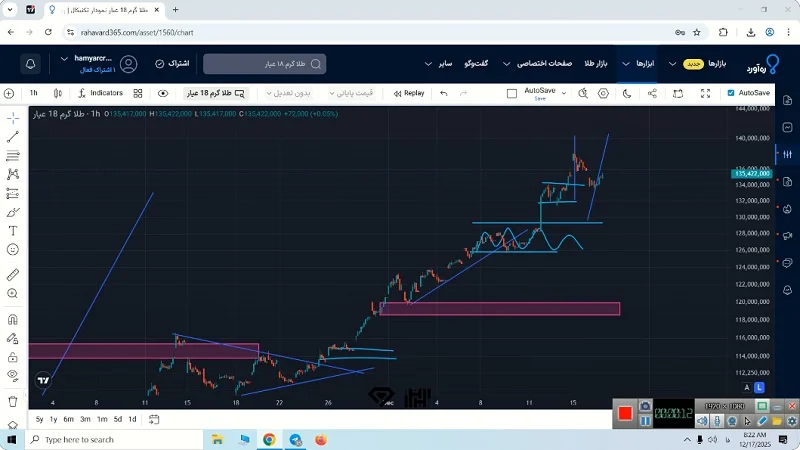Select the 6m range button
Image resolution: width=800 pixels, height=450 pixels.
[68, 419]
